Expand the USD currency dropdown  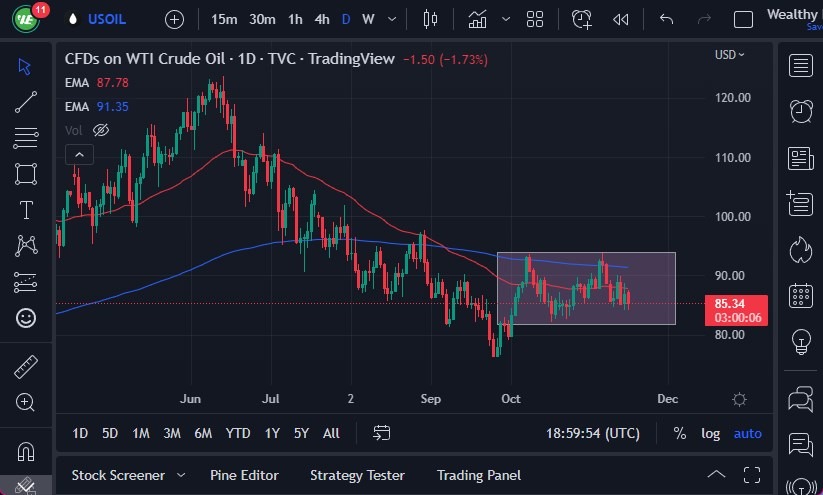point(730,55)
